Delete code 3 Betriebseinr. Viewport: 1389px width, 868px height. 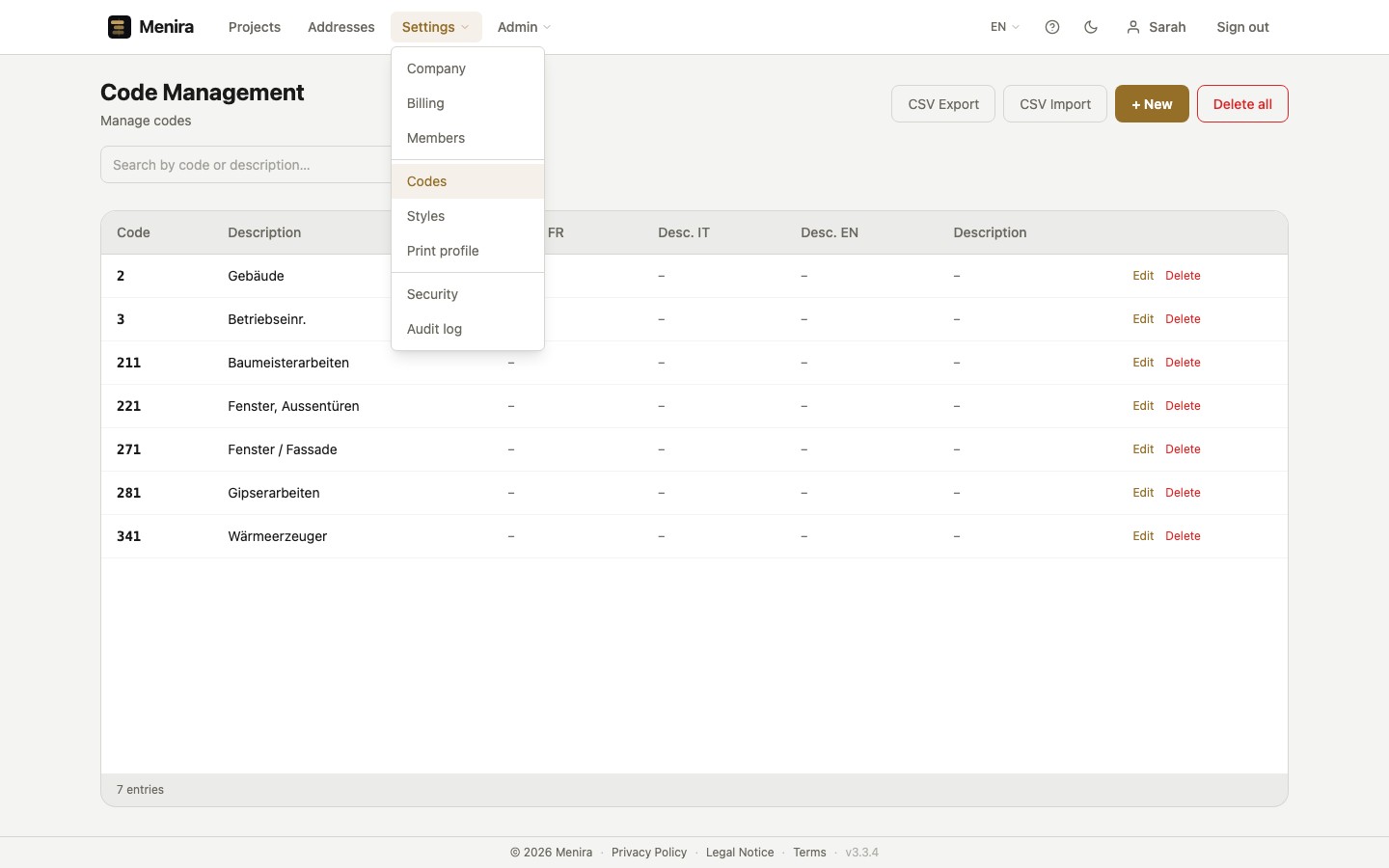click(1183, 319)
